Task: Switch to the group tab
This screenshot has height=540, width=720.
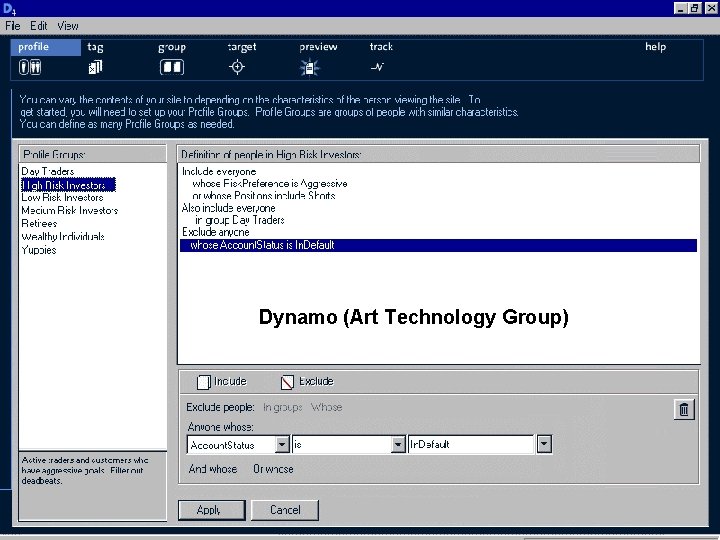Action: (172, 47)
